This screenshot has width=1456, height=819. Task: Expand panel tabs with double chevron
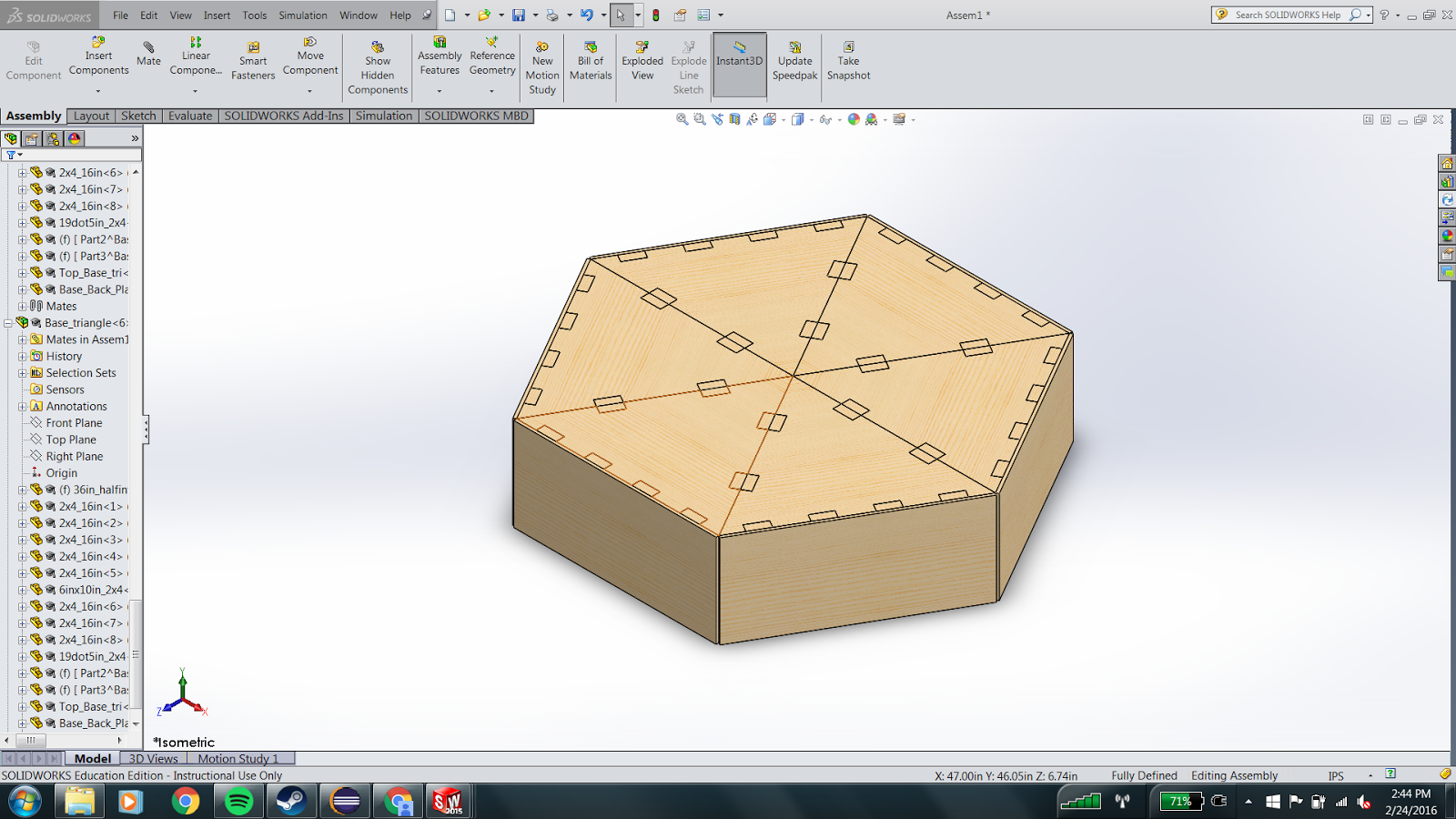pos(135,138)
